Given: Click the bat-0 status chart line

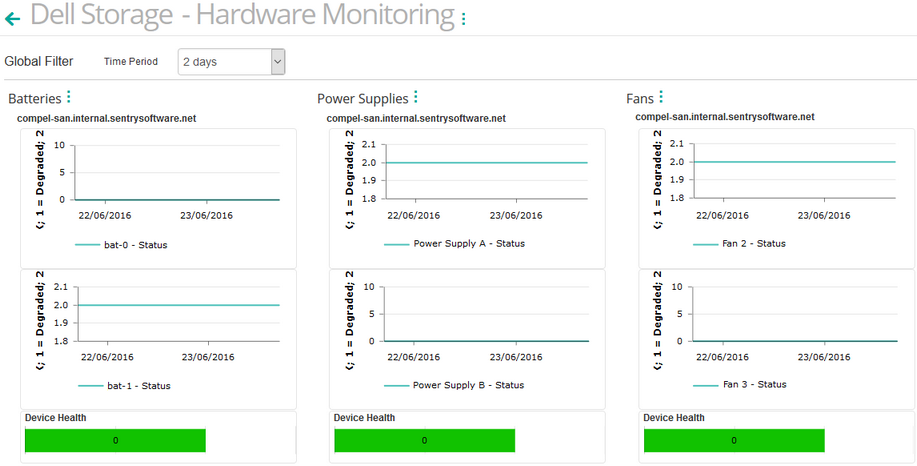Looking at the screenshot, I should tap(177, 200).
